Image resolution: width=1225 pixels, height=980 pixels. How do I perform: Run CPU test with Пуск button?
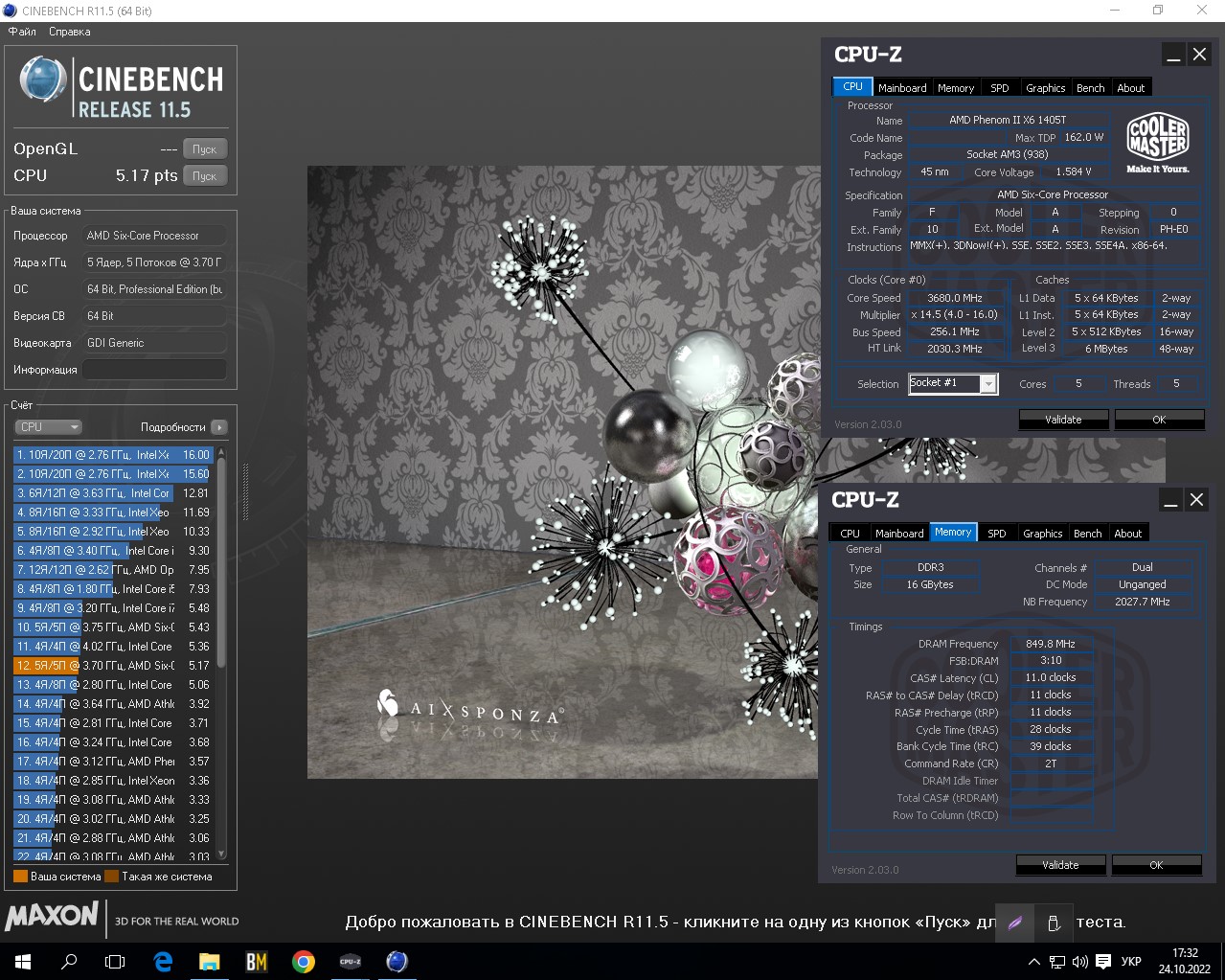click(205, 175)
